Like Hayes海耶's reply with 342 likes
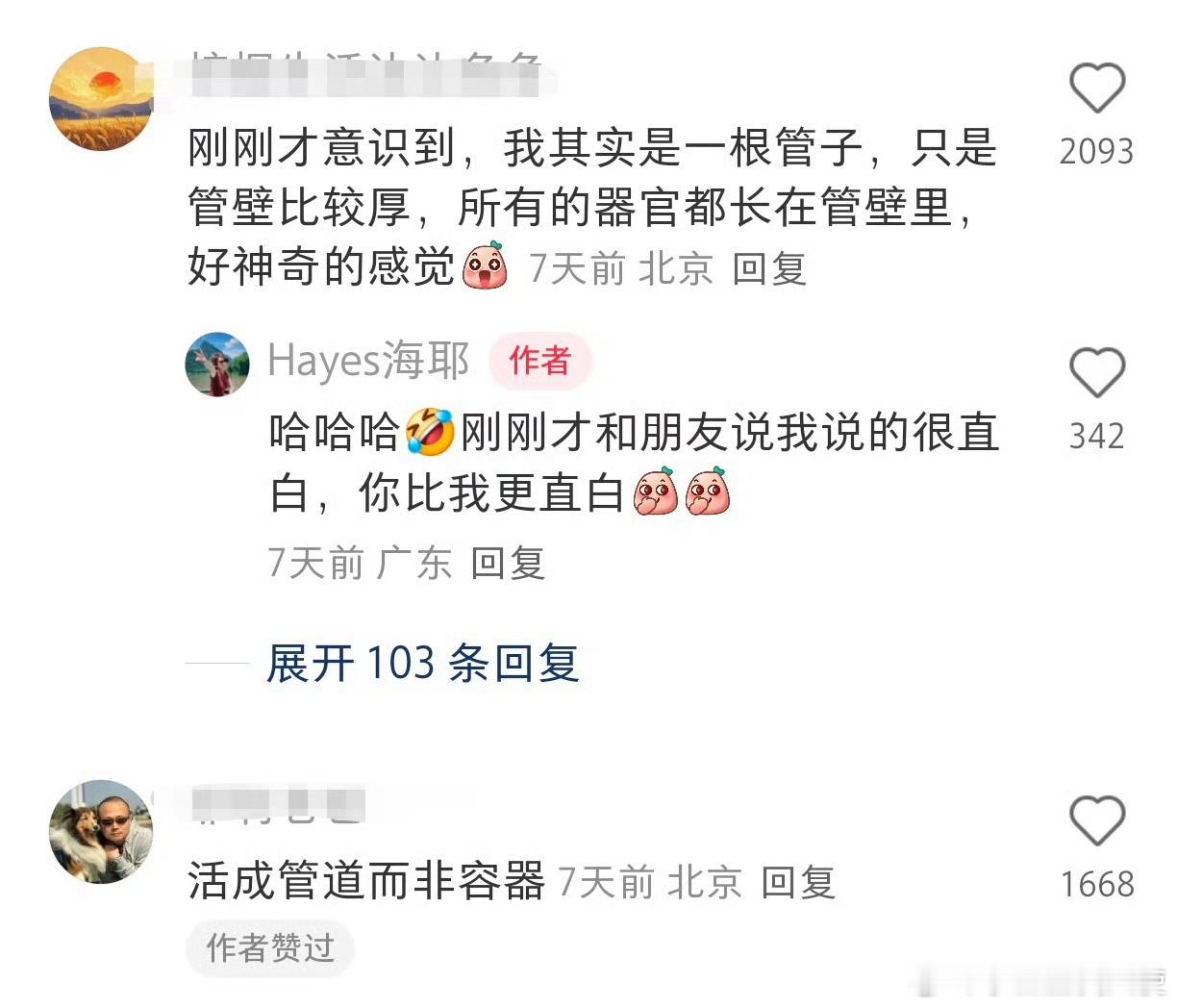Image resolution: width=1177 pixels, height=1008 pixels. [x=1097, y=372]
